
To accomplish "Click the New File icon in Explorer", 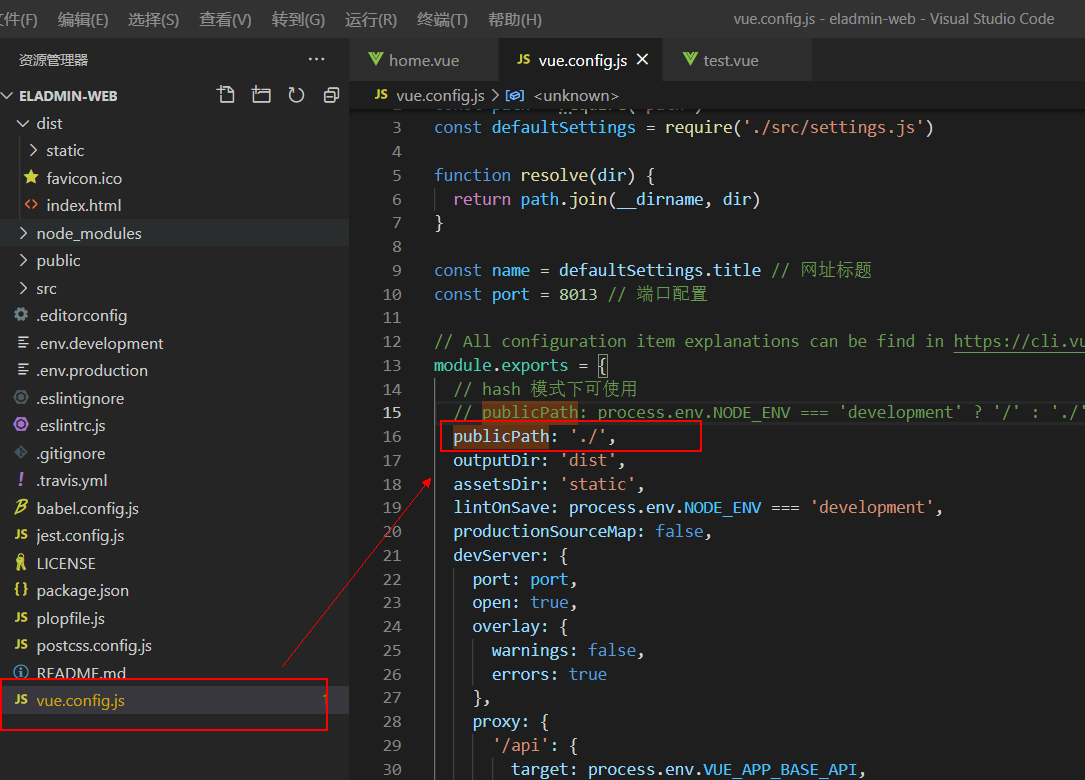I will [x=226, y=93].
